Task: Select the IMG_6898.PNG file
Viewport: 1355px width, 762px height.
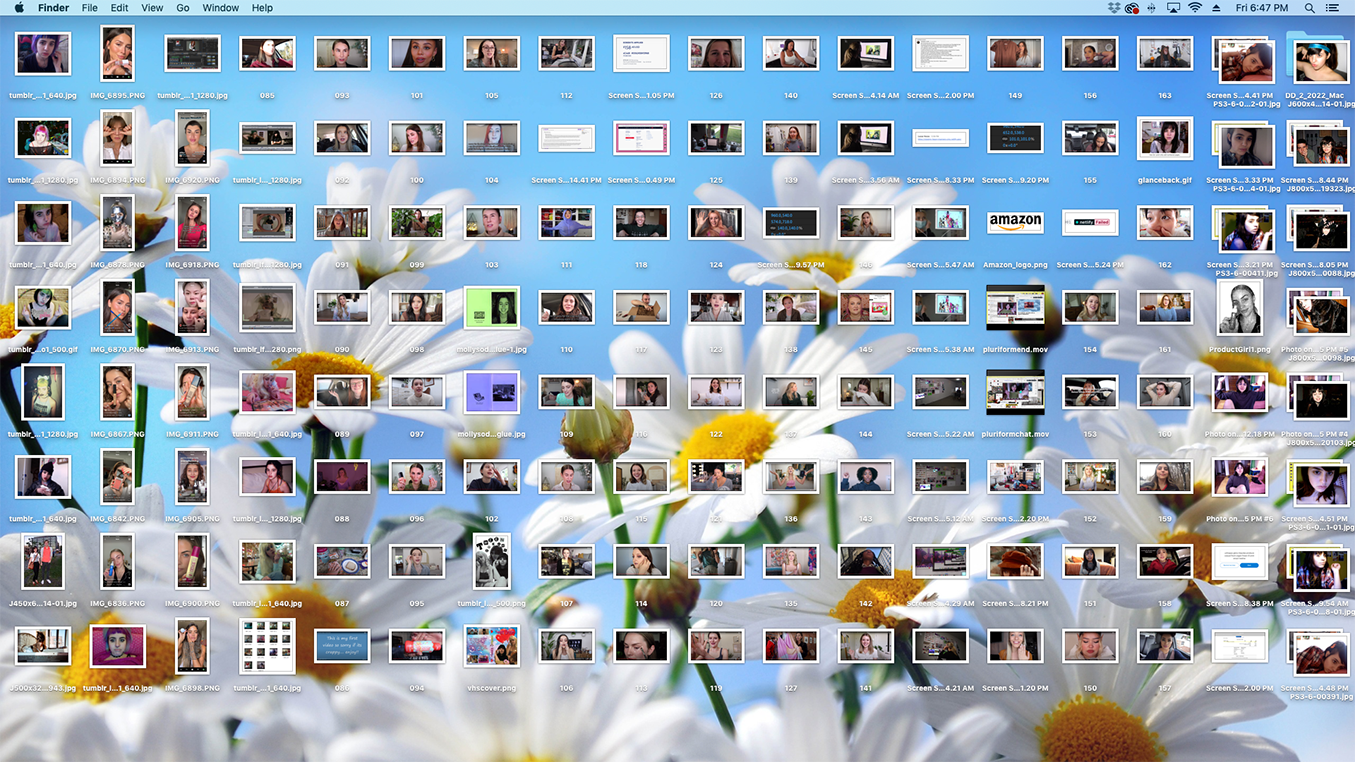Action: [192, 646]
